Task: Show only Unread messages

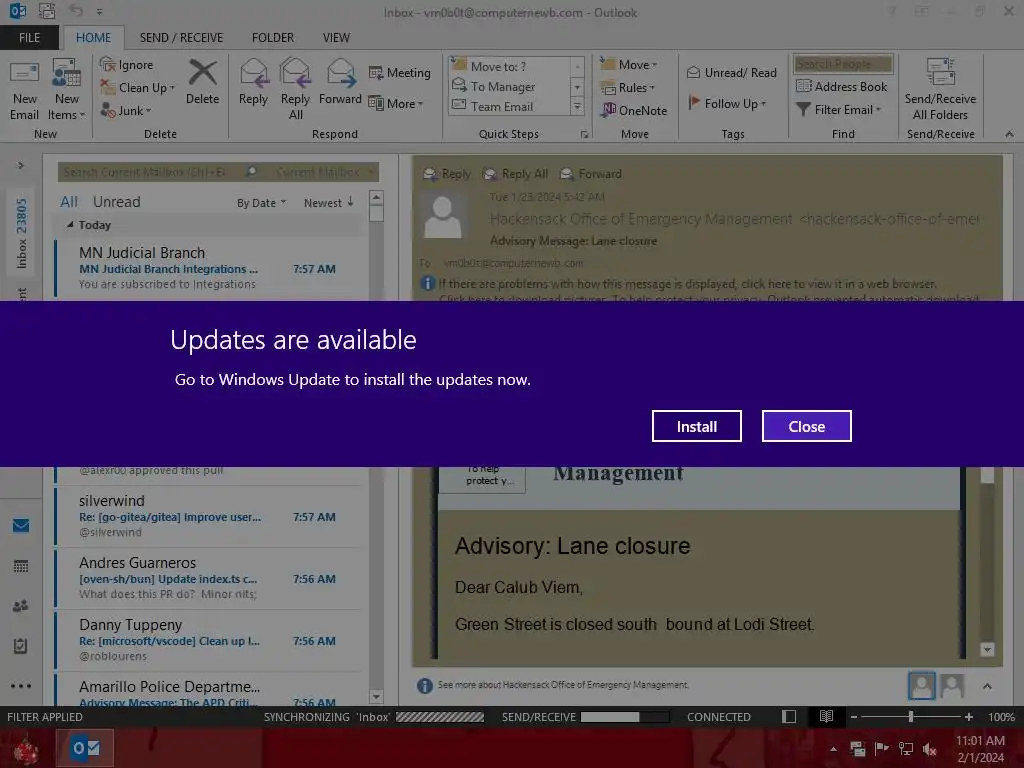Action: point(116,202)
